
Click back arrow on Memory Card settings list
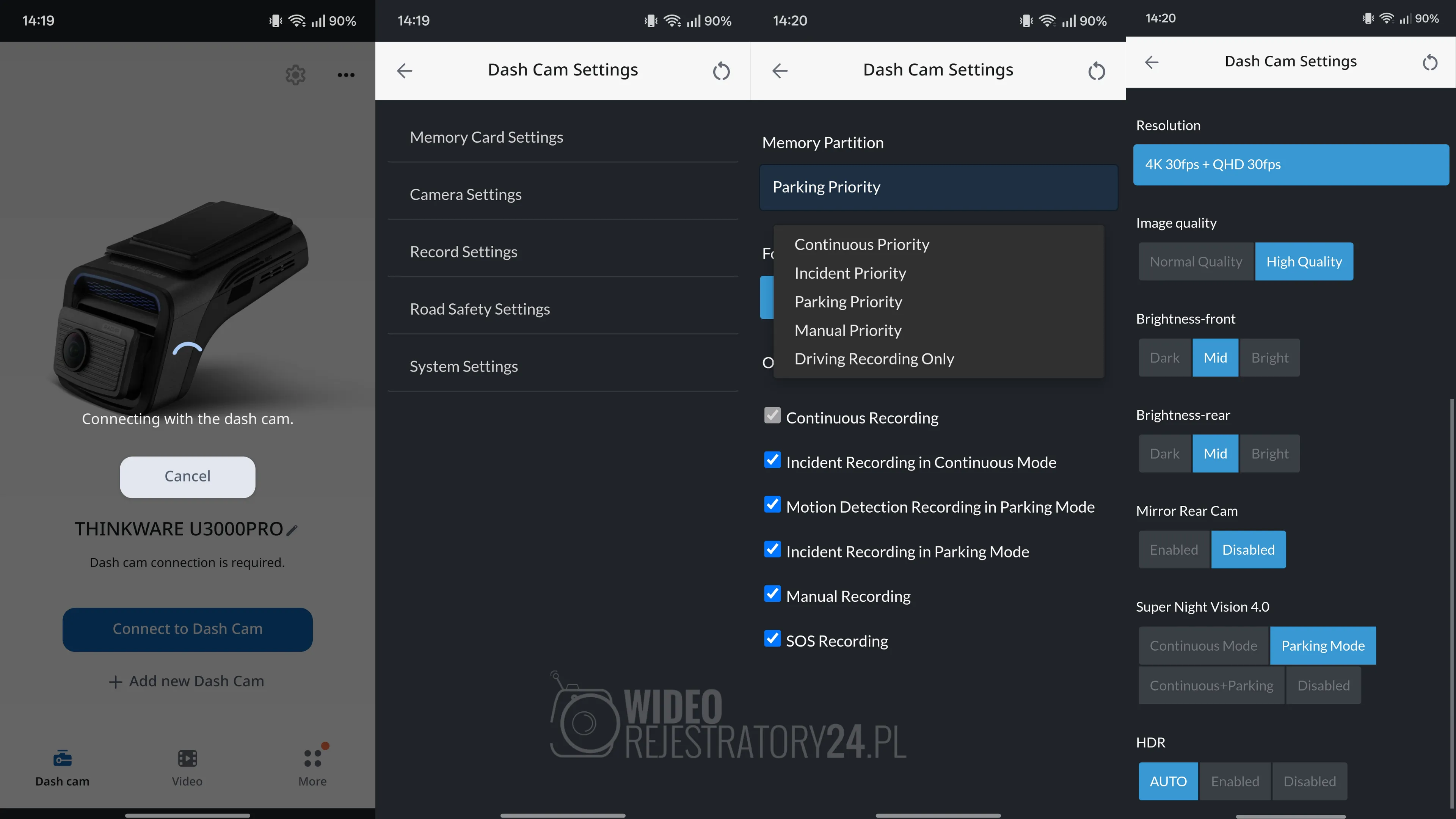click(405, 71)
